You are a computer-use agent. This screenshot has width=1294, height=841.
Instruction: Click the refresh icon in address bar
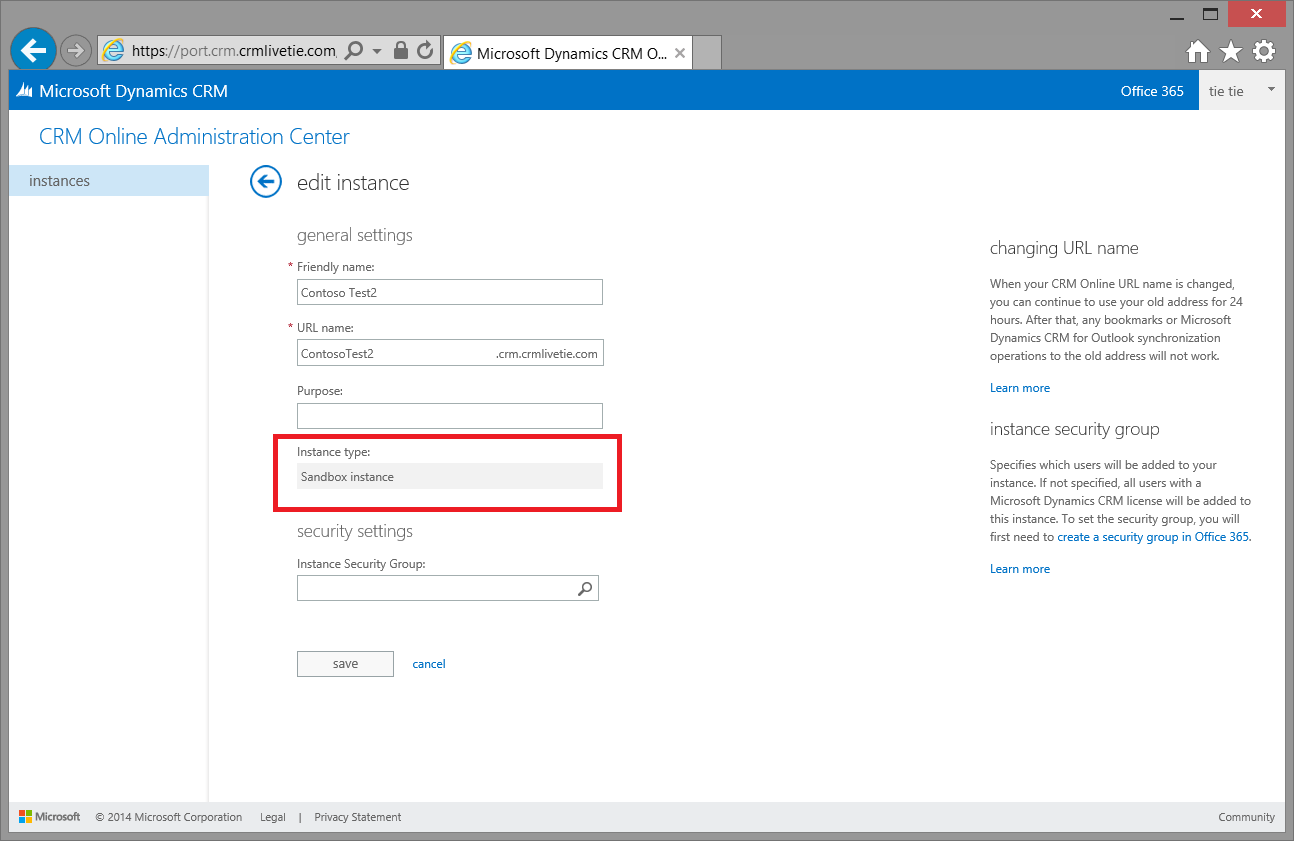tap(425, 50)
